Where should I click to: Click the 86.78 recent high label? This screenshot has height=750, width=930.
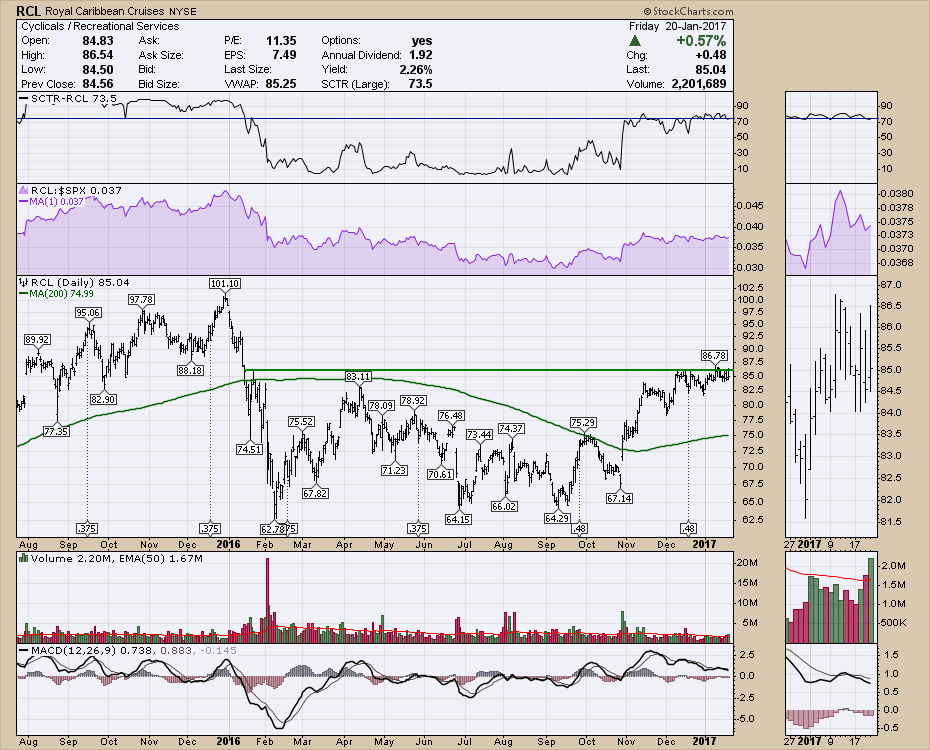[714, 356]
